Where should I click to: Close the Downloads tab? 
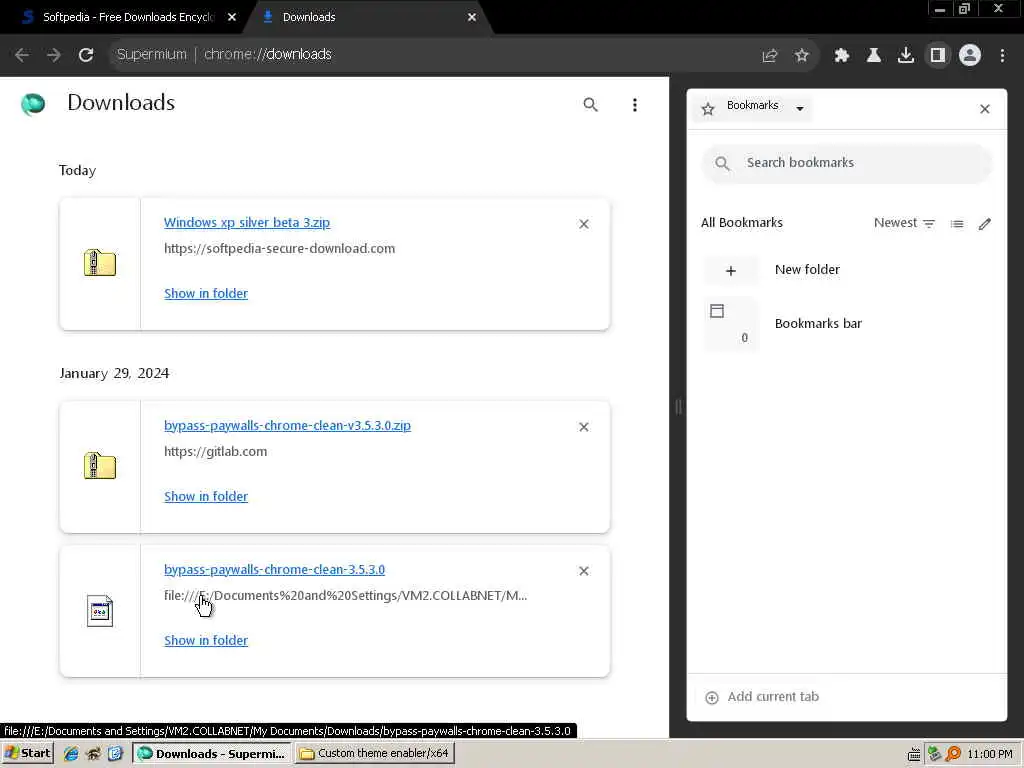[472, 18]
